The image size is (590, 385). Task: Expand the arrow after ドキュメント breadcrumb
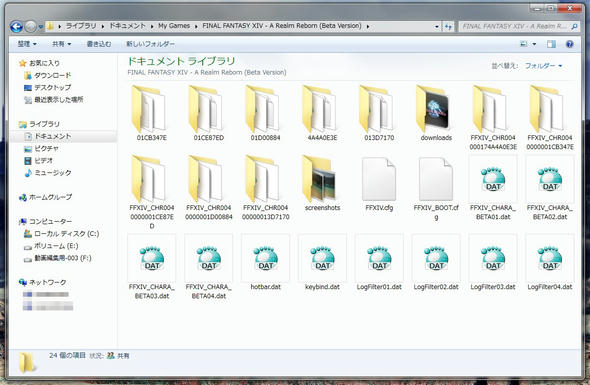(x=152, y=26)
